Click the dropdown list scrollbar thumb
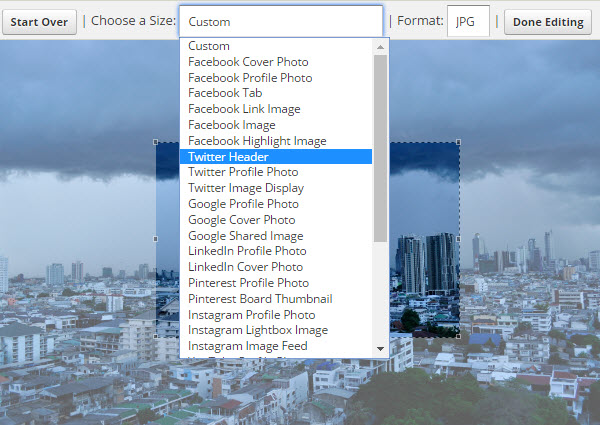 [380, 149]
